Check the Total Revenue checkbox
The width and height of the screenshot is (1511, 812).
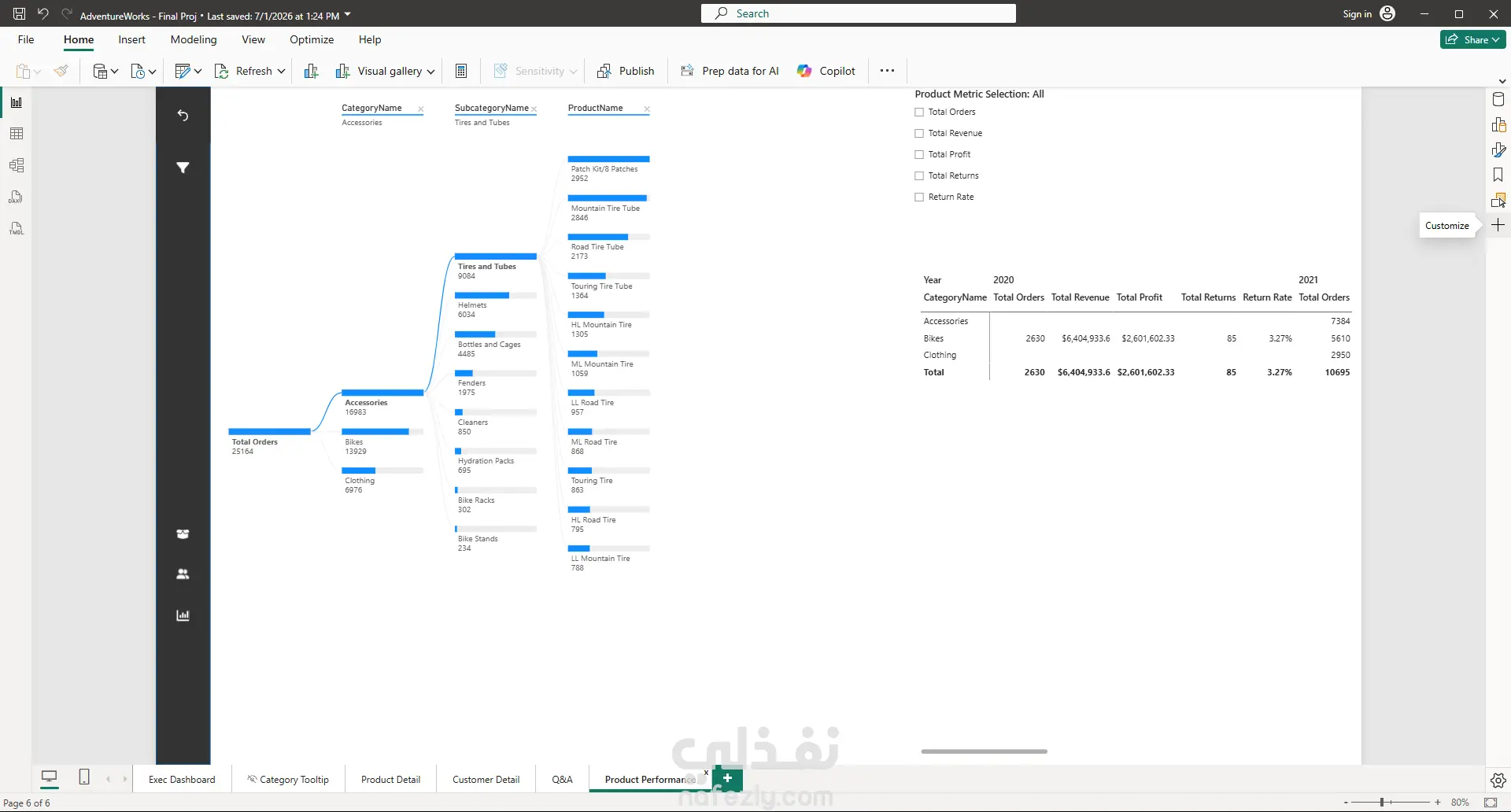(x=919, y=133)
